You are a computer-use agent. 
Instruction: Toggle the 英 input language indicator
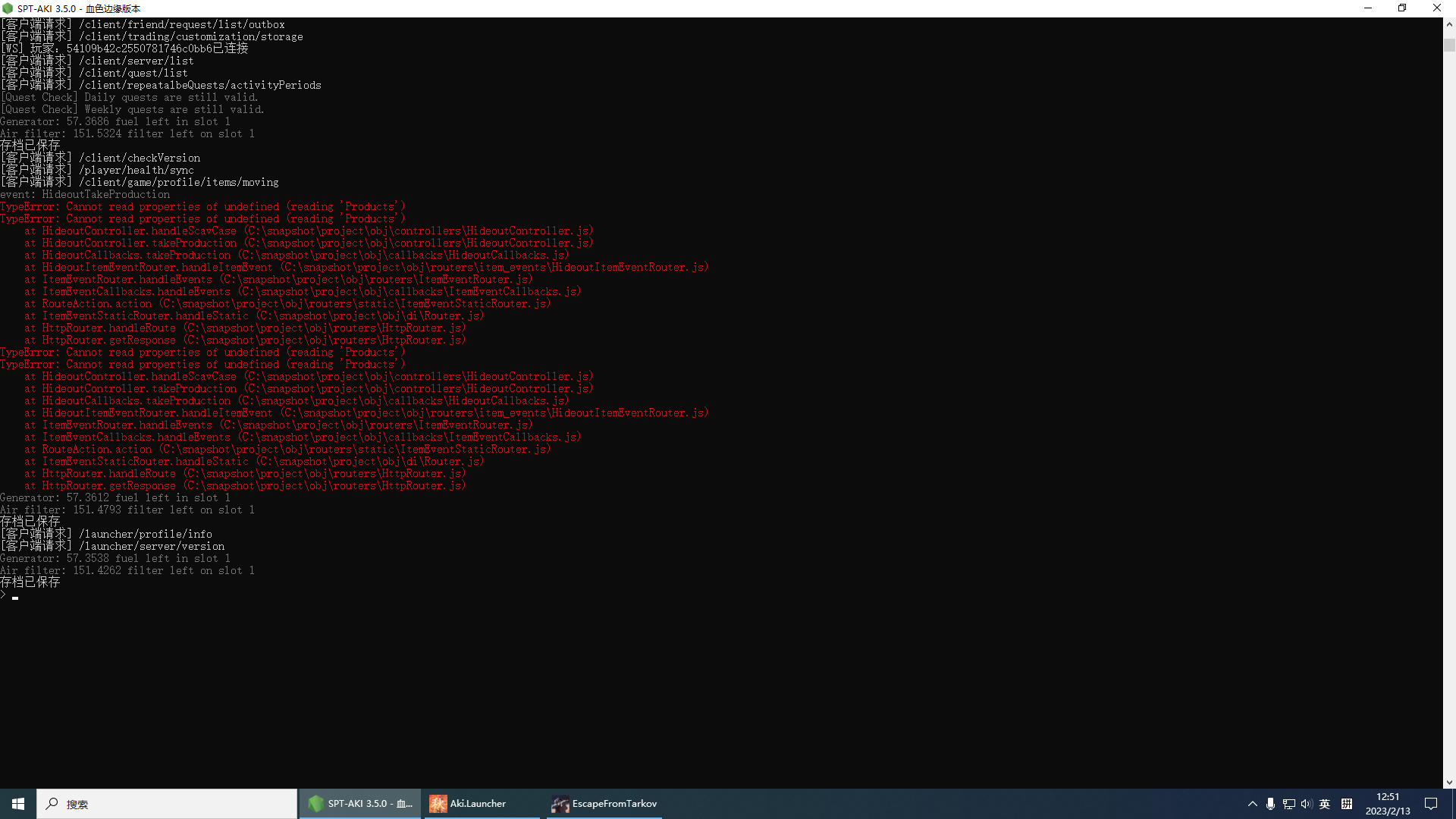tap(1325, 804)
